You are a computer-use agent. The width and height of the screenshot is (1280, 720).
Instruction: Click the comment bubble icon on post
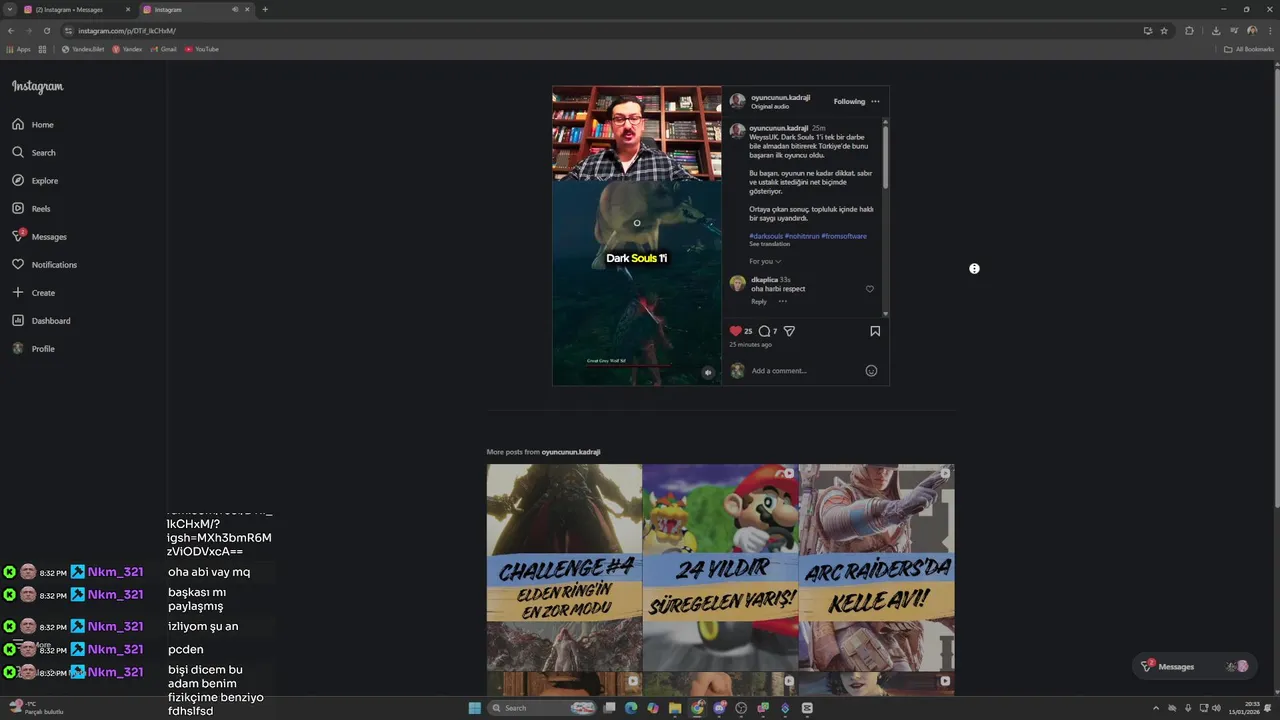pyautogui.click(x=764, y=331)
